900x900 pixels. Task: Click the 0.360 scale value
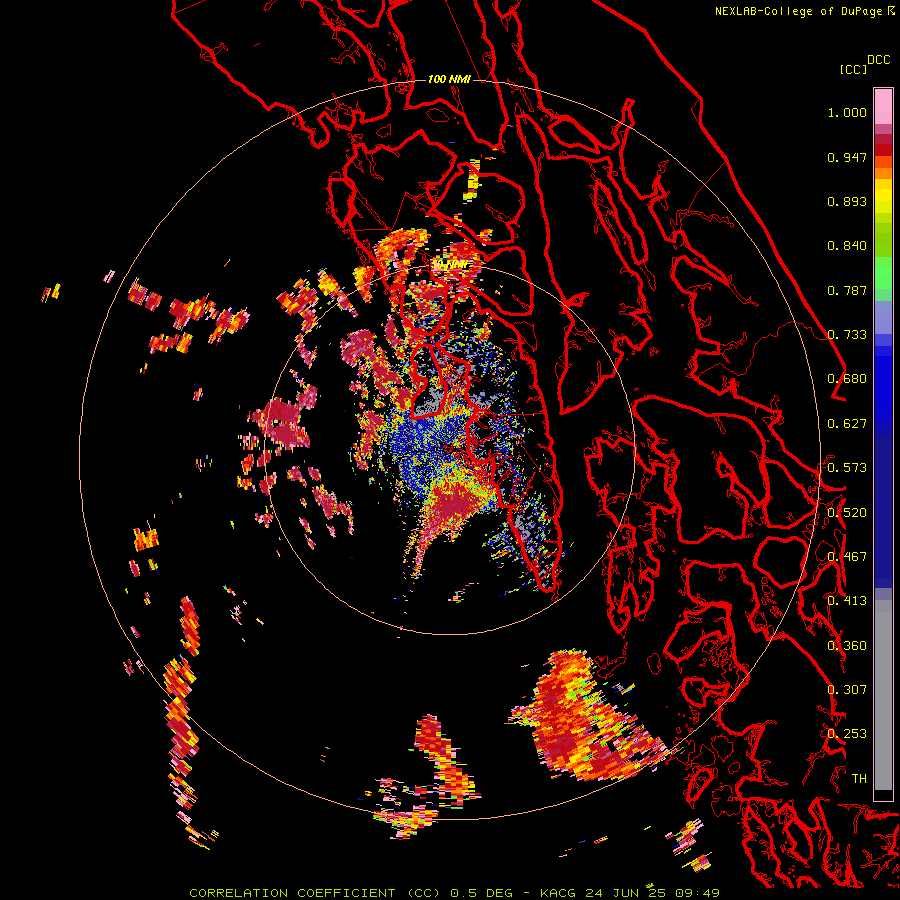click(x=847, y=646)
